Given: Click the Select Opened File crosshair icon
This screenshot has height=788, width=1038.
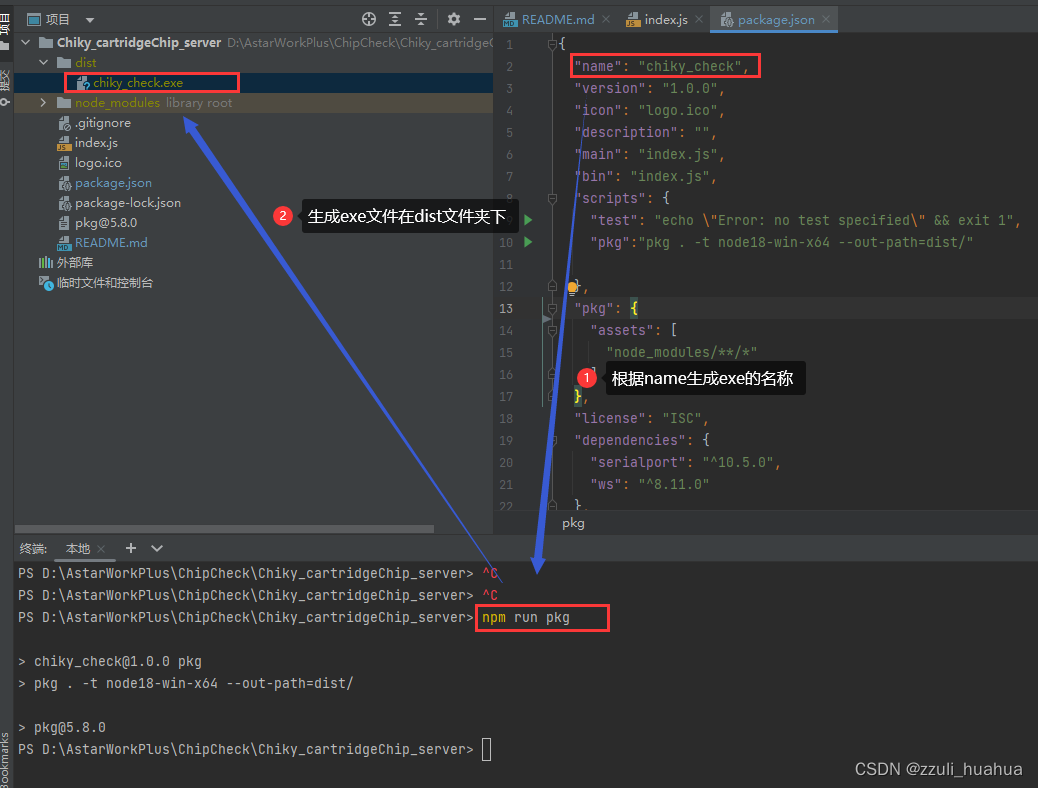Looking at the screenshot, I should [x=368, y=18].
